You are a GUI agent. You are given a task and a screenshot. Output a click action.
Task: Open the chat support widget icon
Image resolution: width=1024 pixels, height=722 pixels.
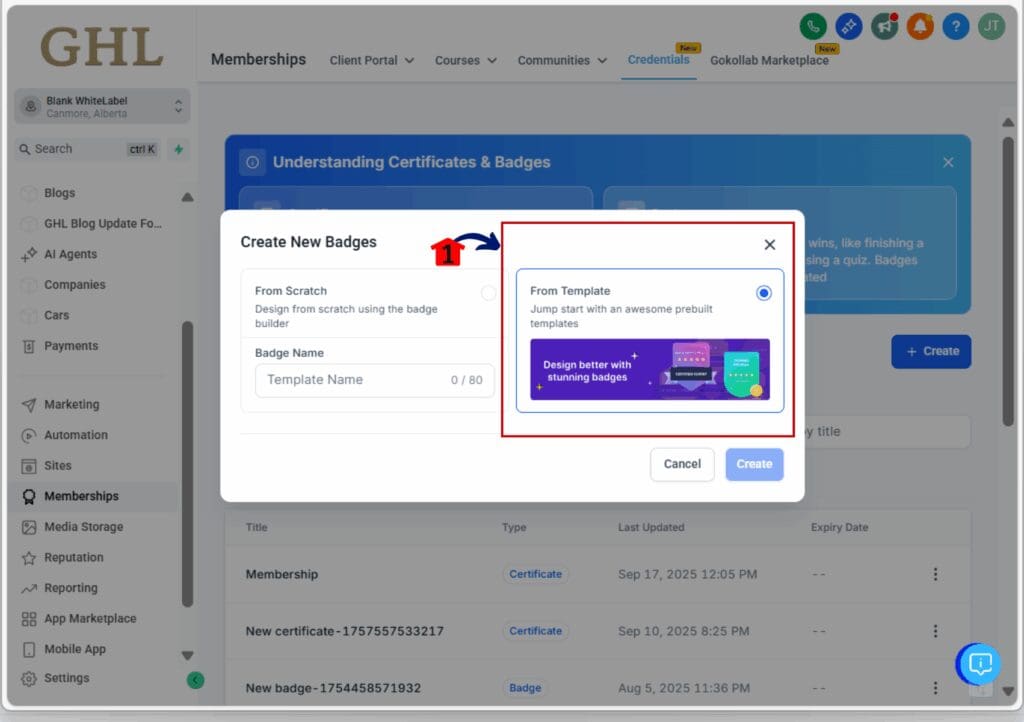click(x=980, y=663)
